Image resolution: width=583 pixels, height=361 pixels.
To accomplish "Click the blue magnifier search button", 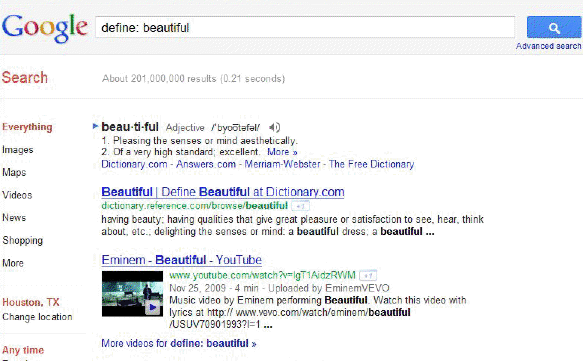I will click(554, 27).
